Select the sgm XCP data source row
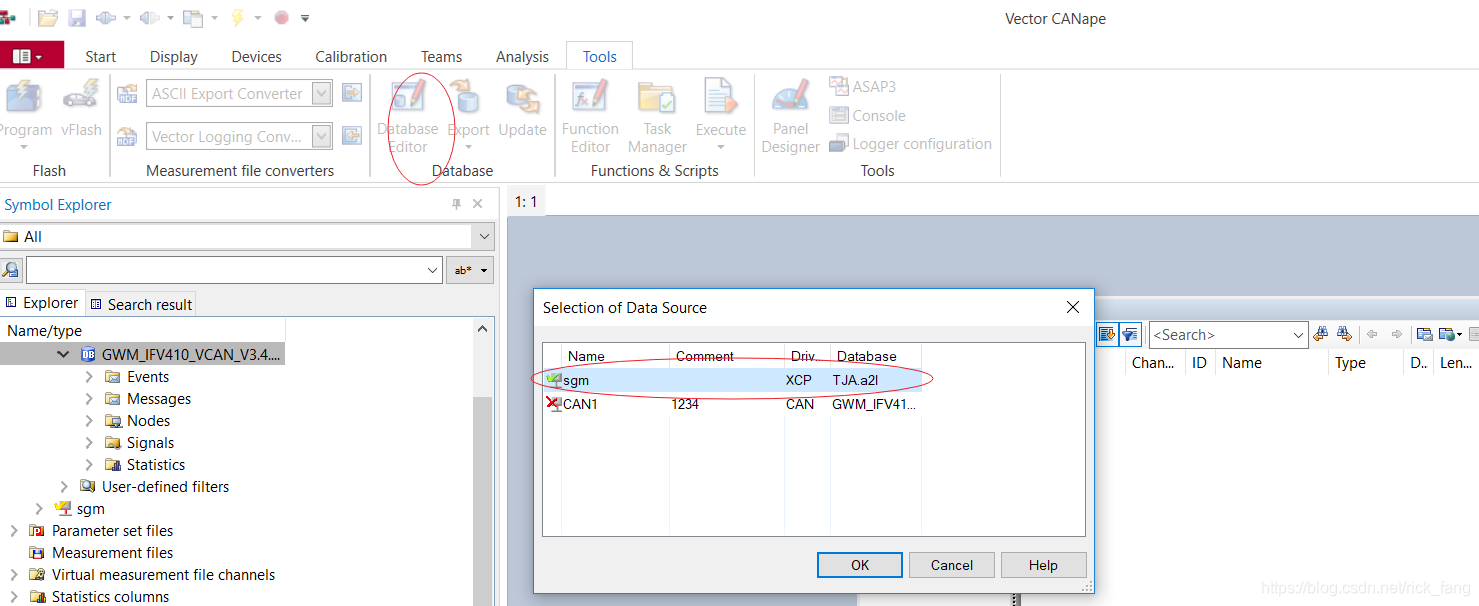Image resolution: width=1479 pixels, height=606 pixels. point(731,380)
